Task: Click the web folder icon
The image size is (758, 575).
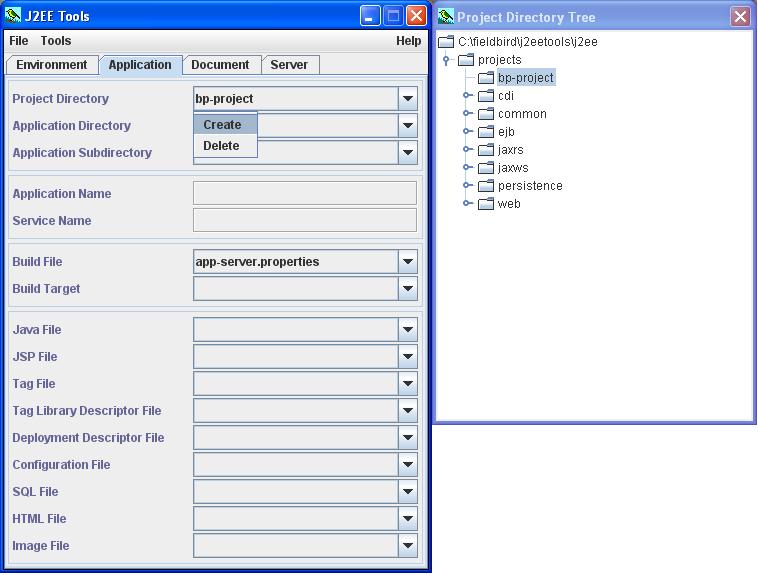Action: 485,204
